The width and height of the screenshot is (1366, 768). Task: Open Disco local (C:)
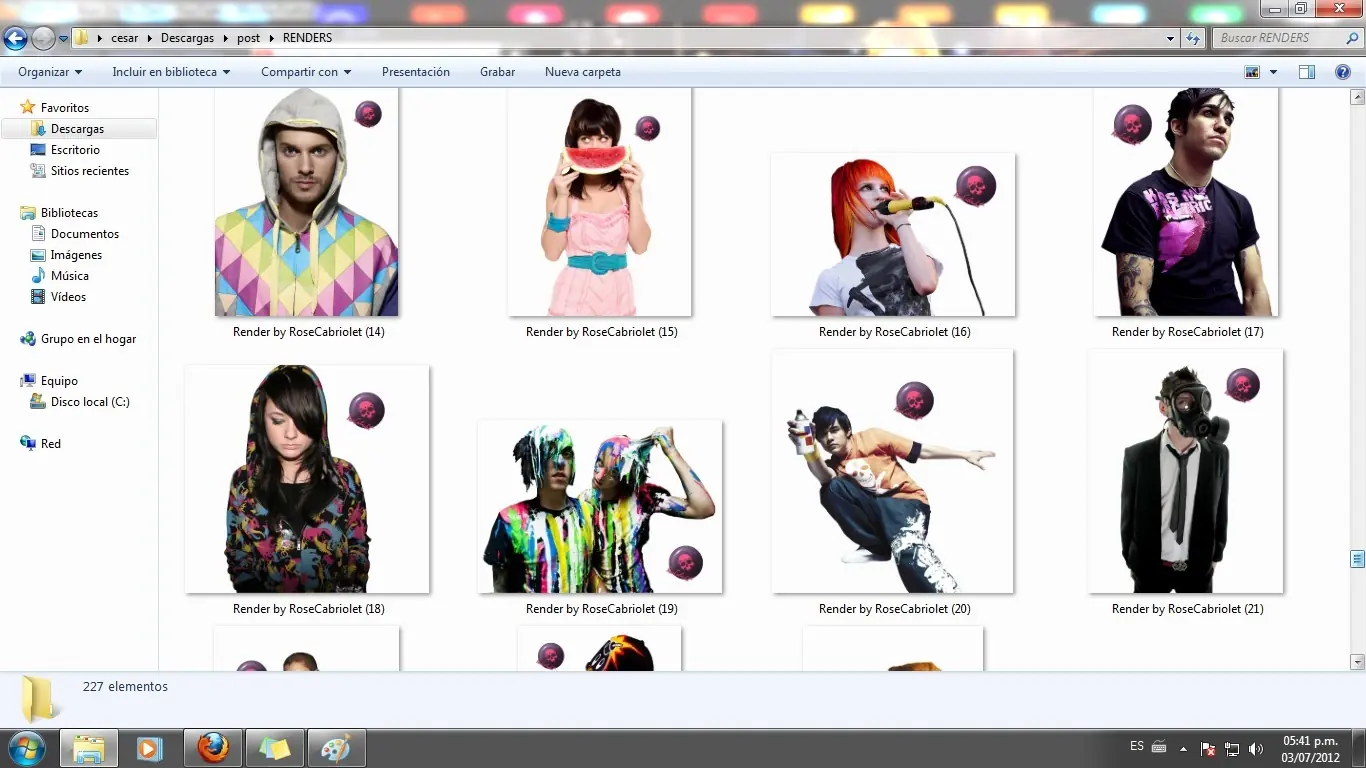pos(90,402)
